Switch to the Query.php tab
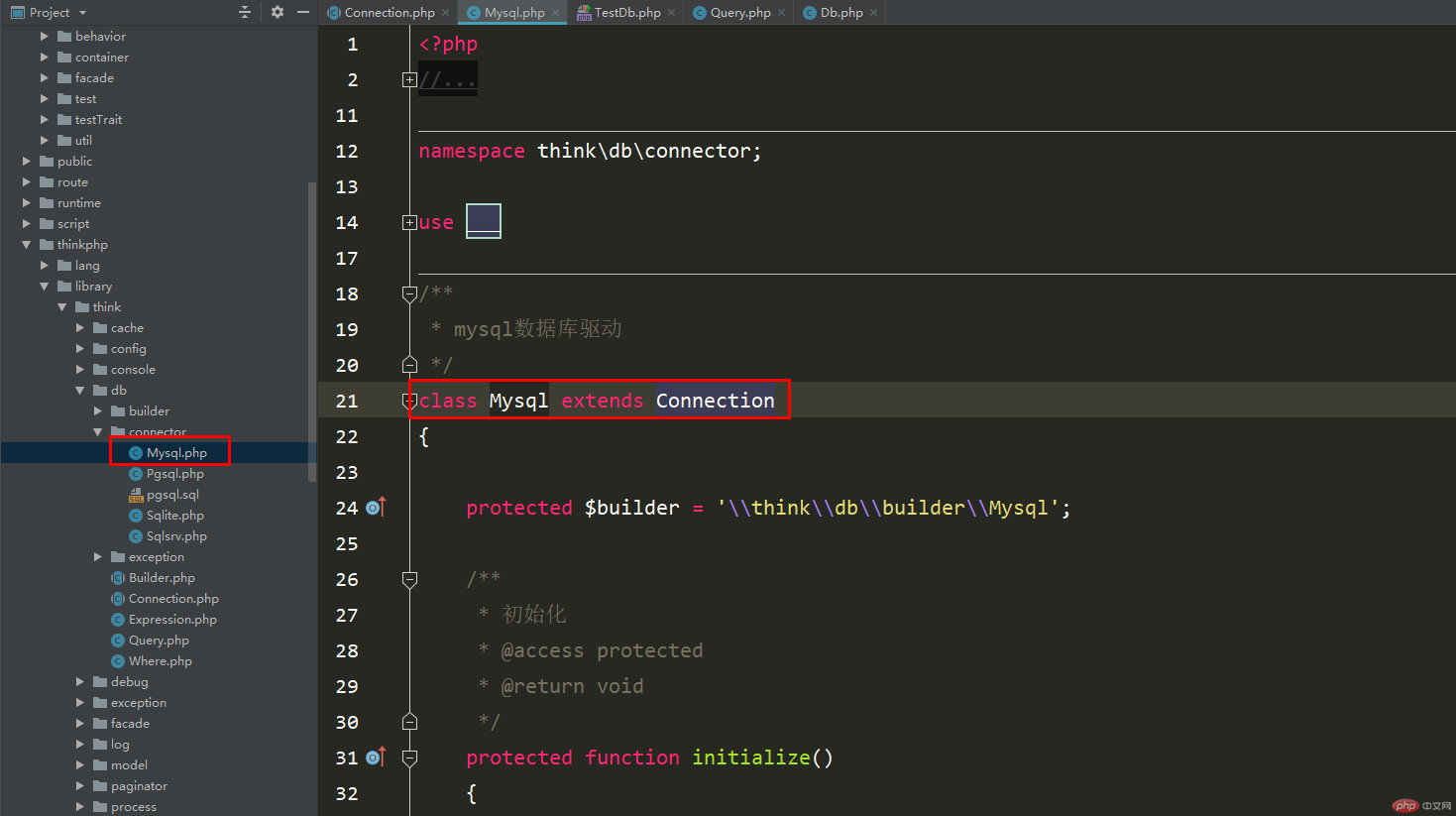Viewport: 1456px width, 816px height. tap(739, 13)
